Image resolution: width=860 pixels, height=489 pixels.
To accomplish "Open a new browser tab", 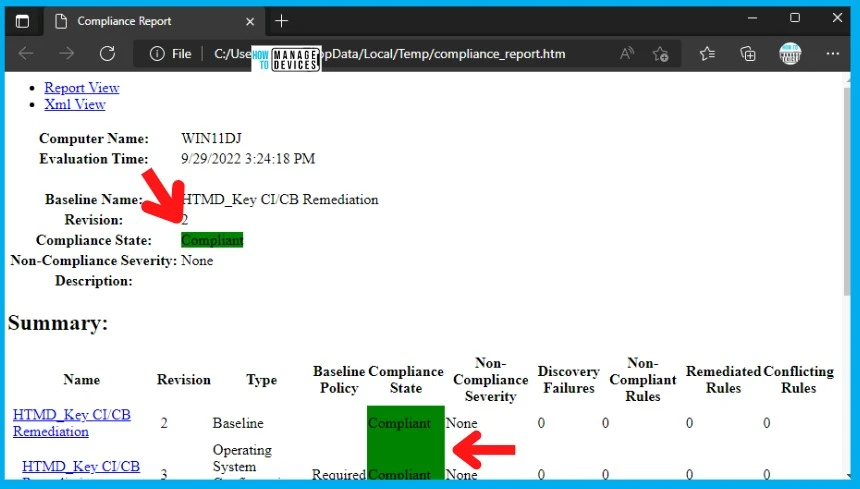I will [282, 21].
